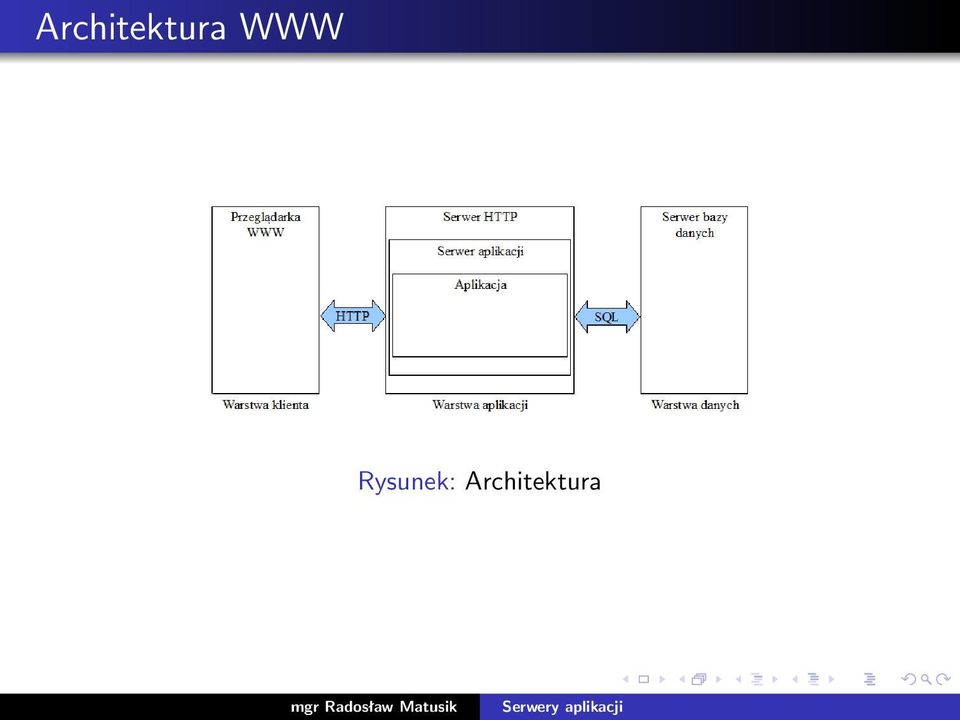Click the Przeglądarka WWW label
The image size is (960, 720).
pyautogui.click(x=266, y=224)
